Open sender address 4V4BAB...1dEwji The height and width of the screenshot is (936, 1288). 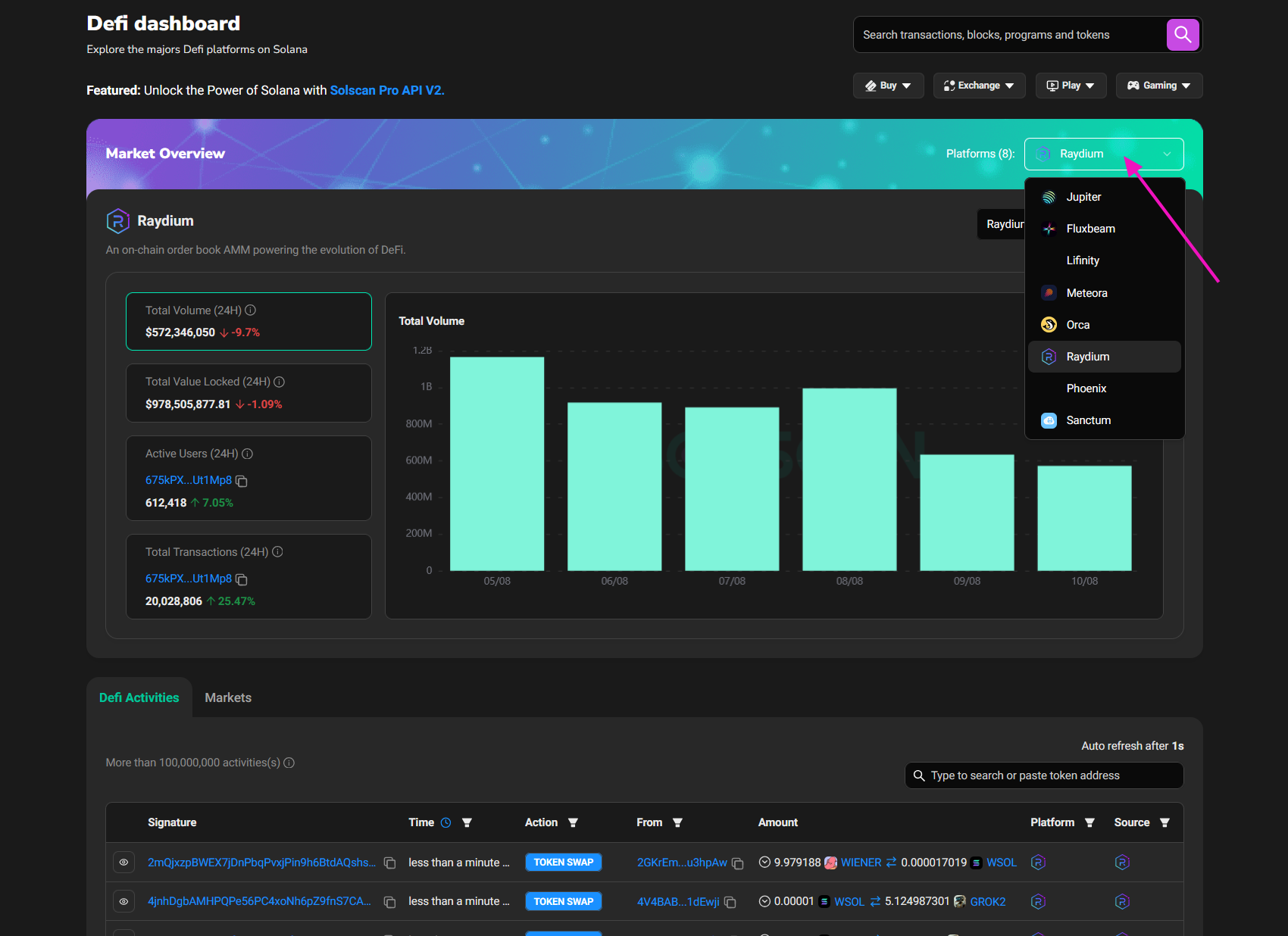click(x=678, y=902)
